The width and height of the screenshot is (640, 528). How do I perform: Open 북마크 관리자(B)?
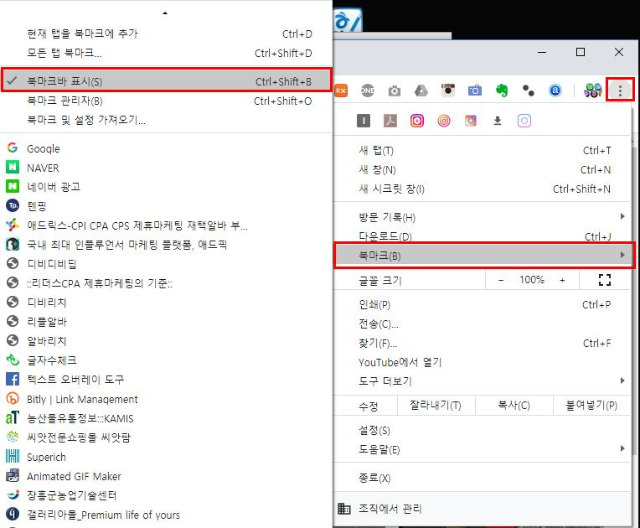pyautogui.click(x=167, y=100)
